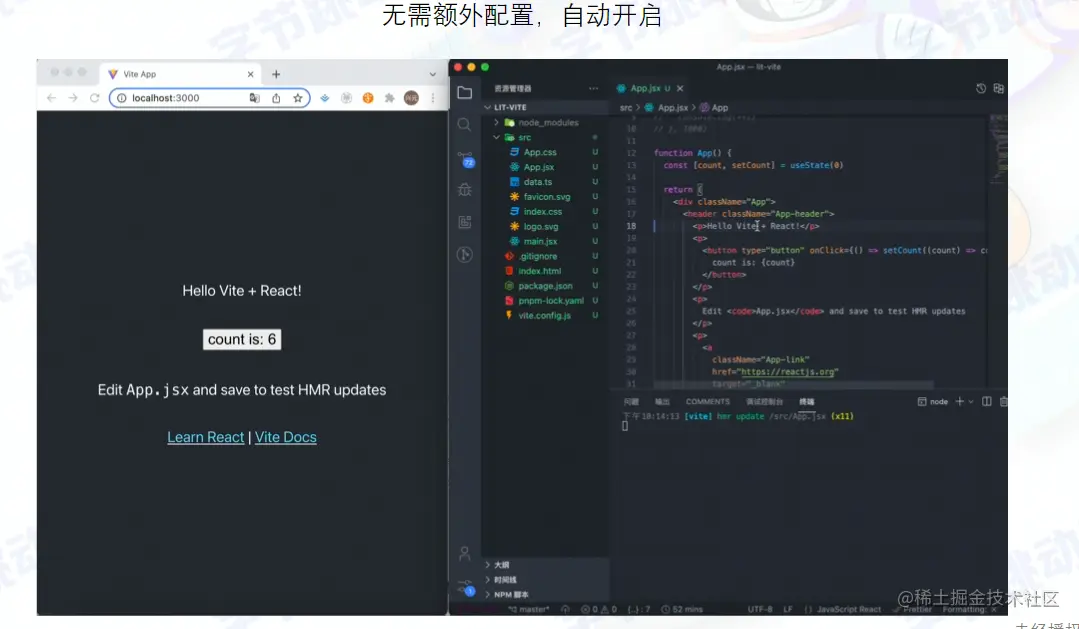This screenshot has width=1079, height=629.
Task: Switch to the 终端 terminal tab
Action: click(x=806, y=401)
